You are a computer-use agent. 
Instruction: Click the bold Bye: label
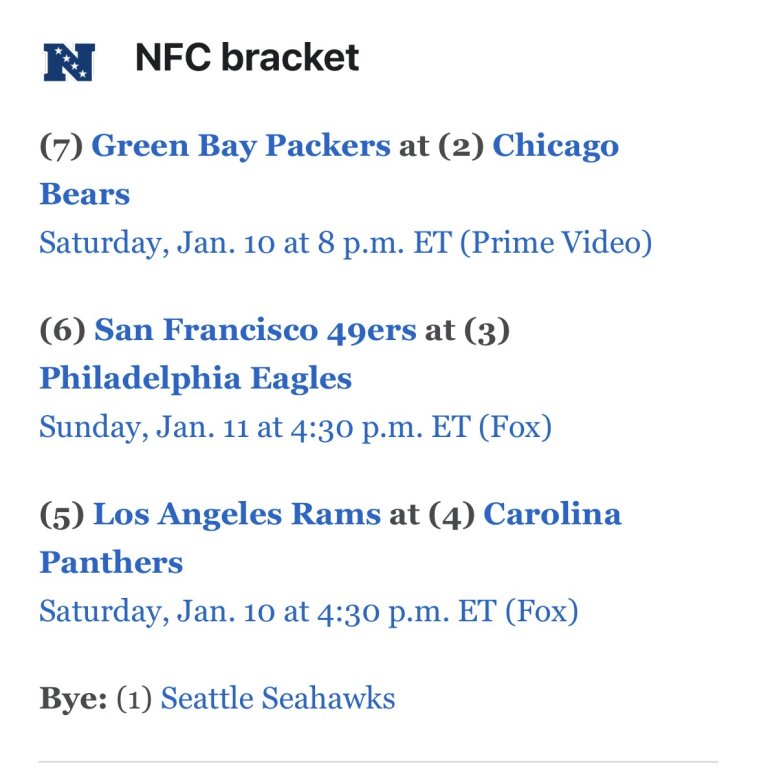[73, 698]
